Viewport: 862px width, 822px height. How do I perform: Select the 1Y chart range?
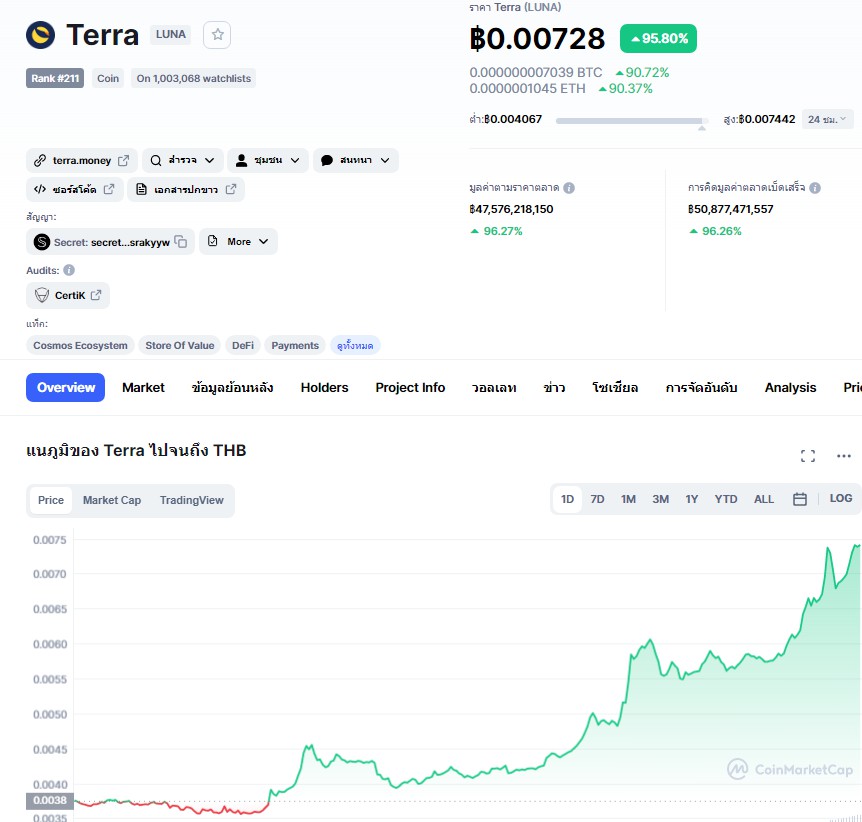[x=692, y=499]
